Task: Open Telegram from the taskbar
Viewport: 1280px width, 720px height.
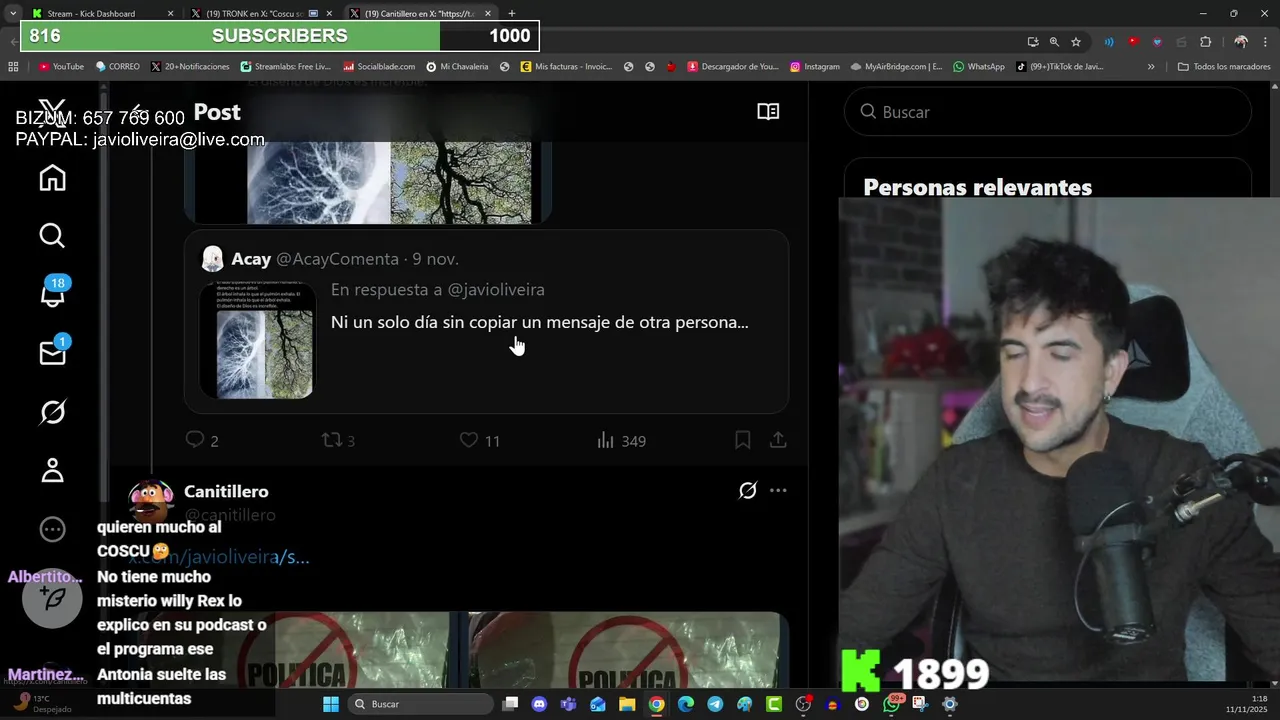Action: 715,704
